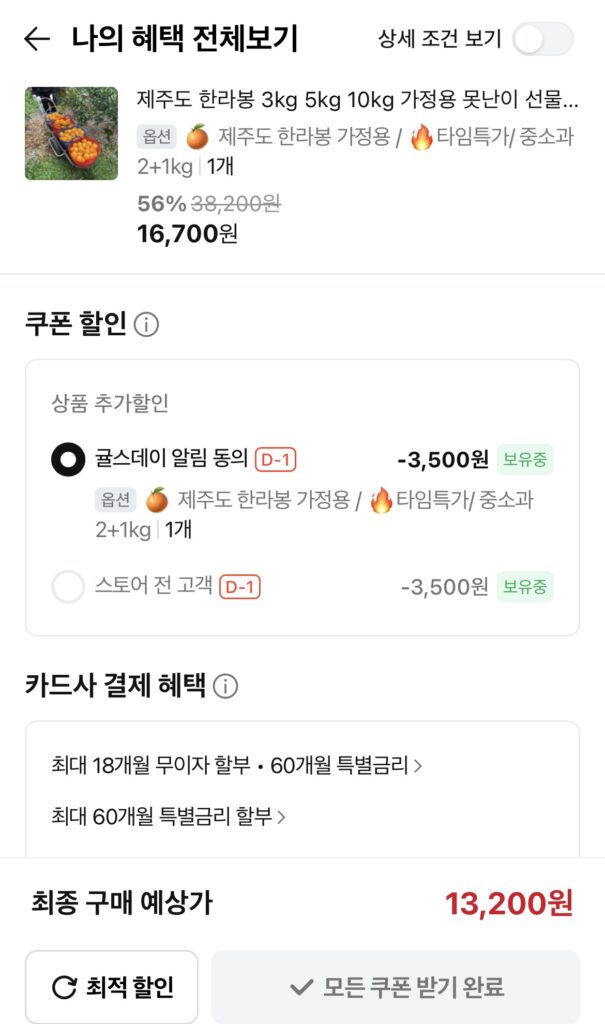Select the 스토어 전 고객 coupon radio
Image resolution: width=605 pixels, height=1024 pixels.
coord(68,586)
